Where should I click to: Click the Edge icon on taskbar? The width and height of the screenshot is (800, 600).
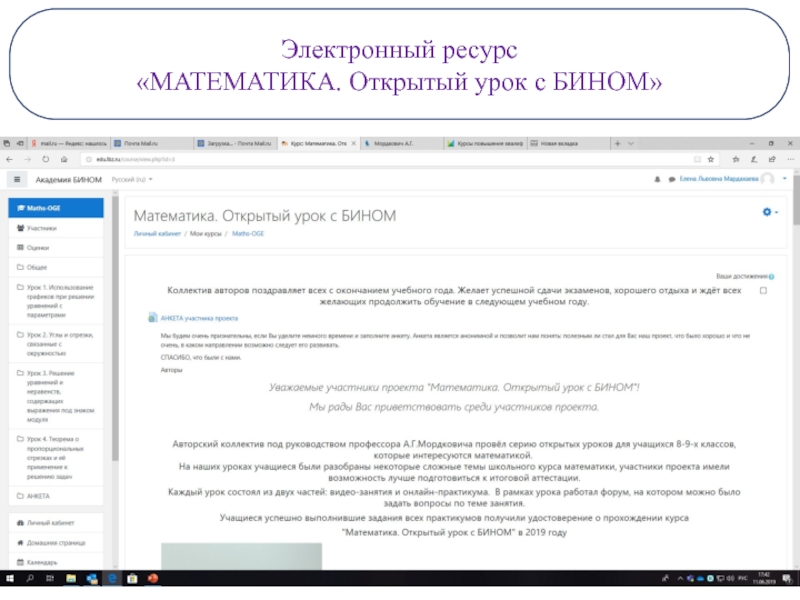tap(112, 578)
